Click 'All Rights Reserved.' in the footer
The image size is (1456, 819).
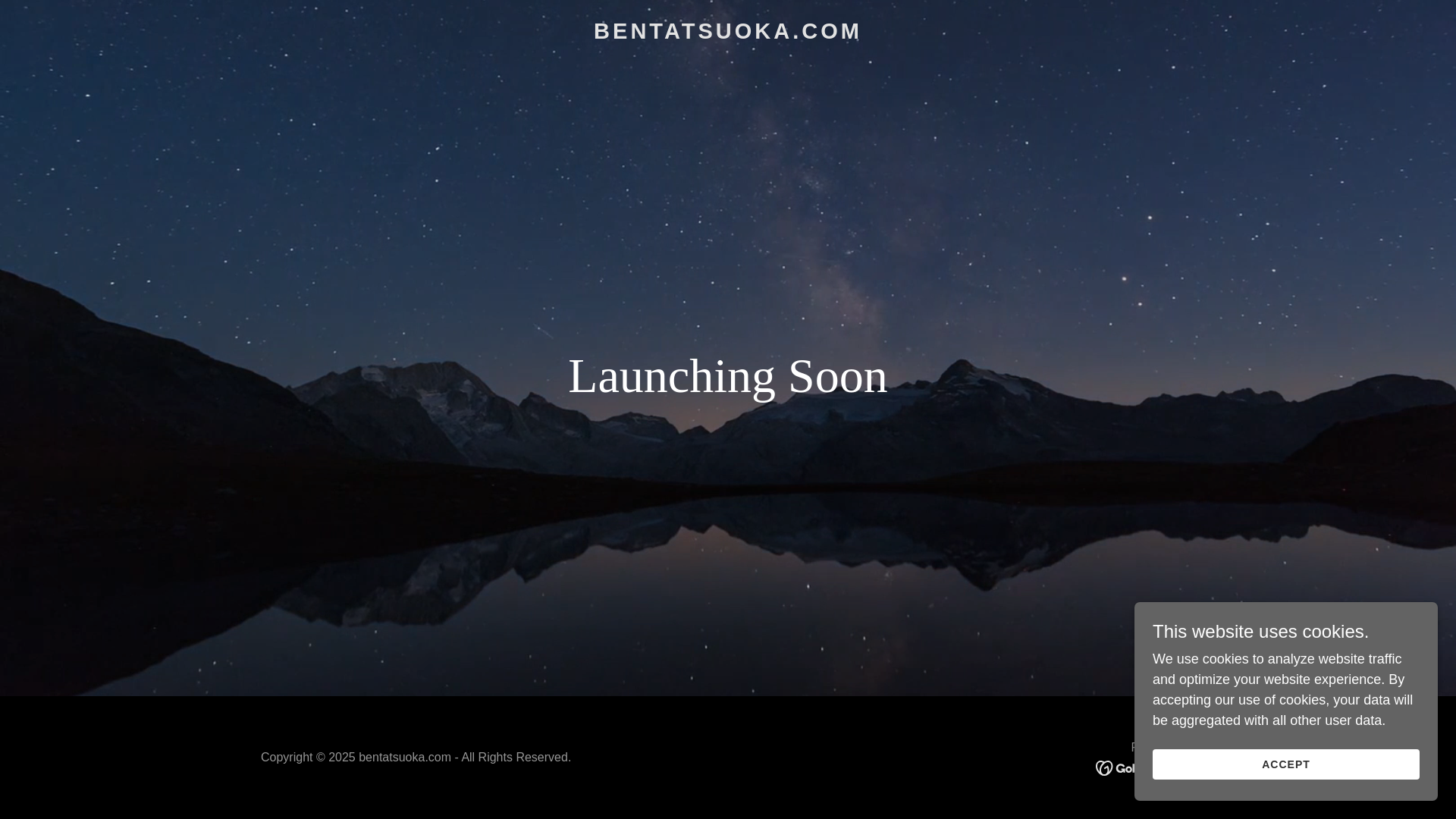point(516,758)
